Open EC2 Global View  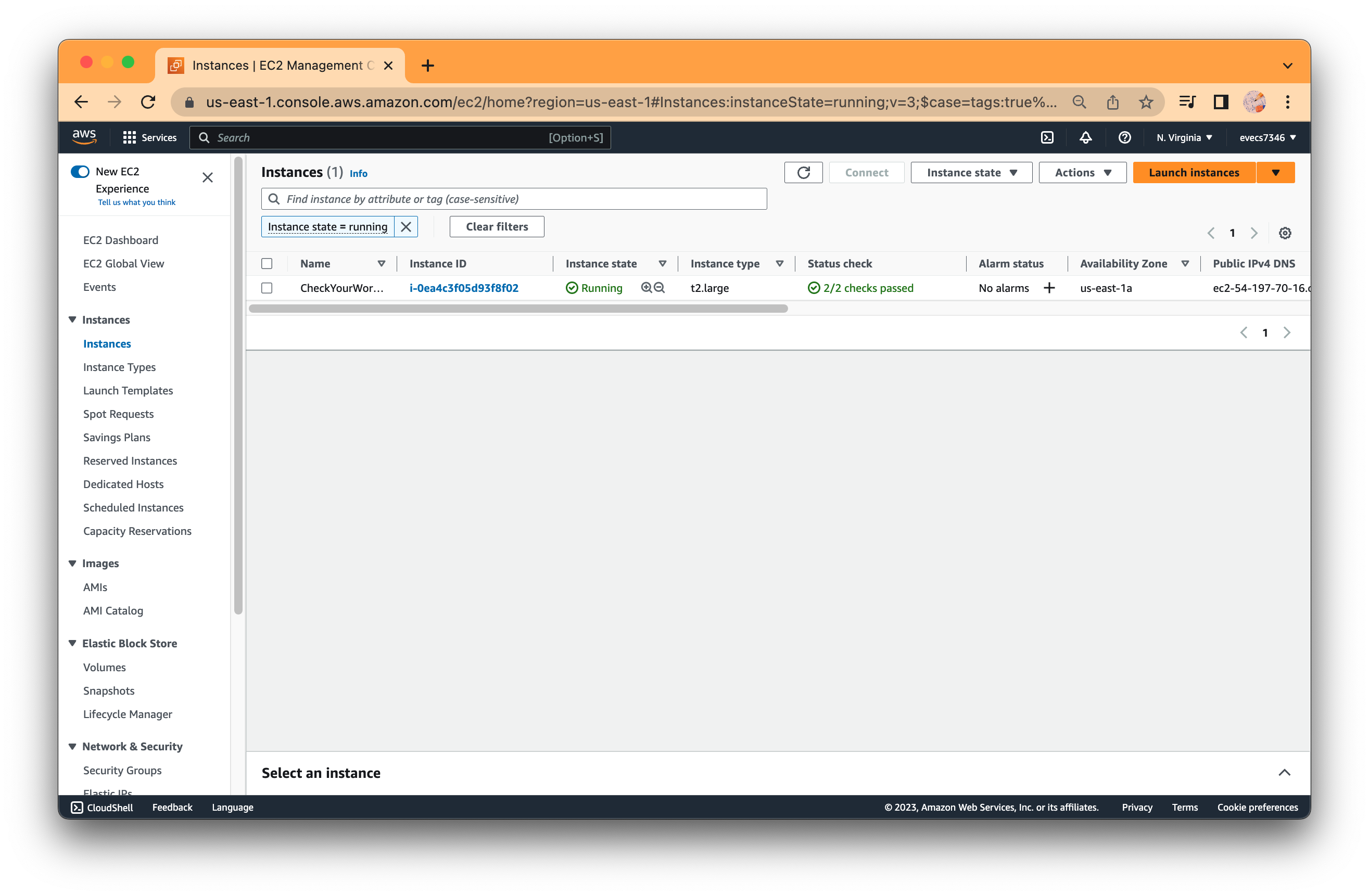pos(124,263)
